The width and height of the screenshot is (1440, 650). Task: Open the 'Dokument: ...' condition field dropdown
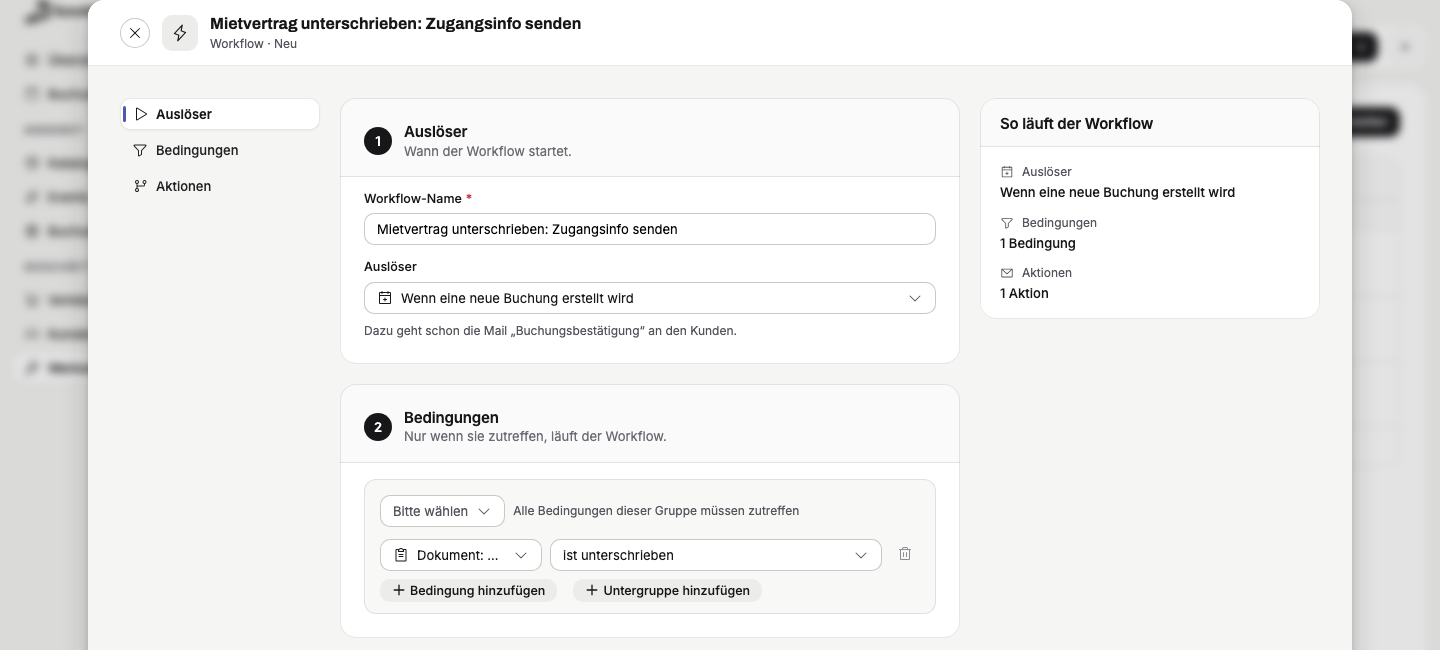pos(461,555)
